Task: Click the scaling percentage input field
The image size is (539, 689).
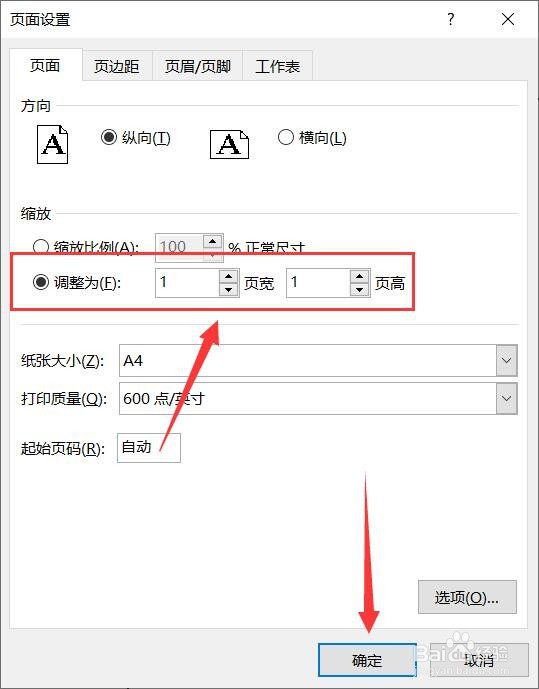Action: pyautogui.click(x=180, y=247)
